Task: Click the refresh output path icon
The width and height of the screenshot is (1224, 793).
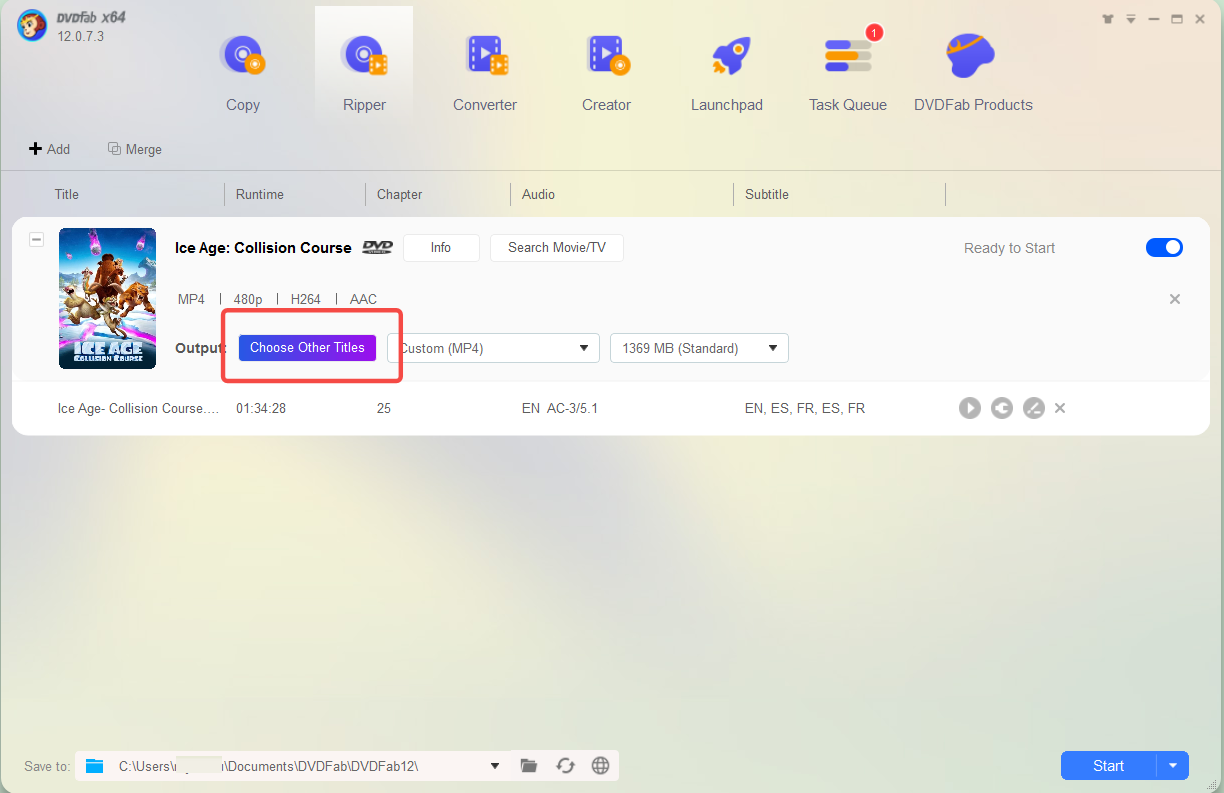Action: point(565,766)
